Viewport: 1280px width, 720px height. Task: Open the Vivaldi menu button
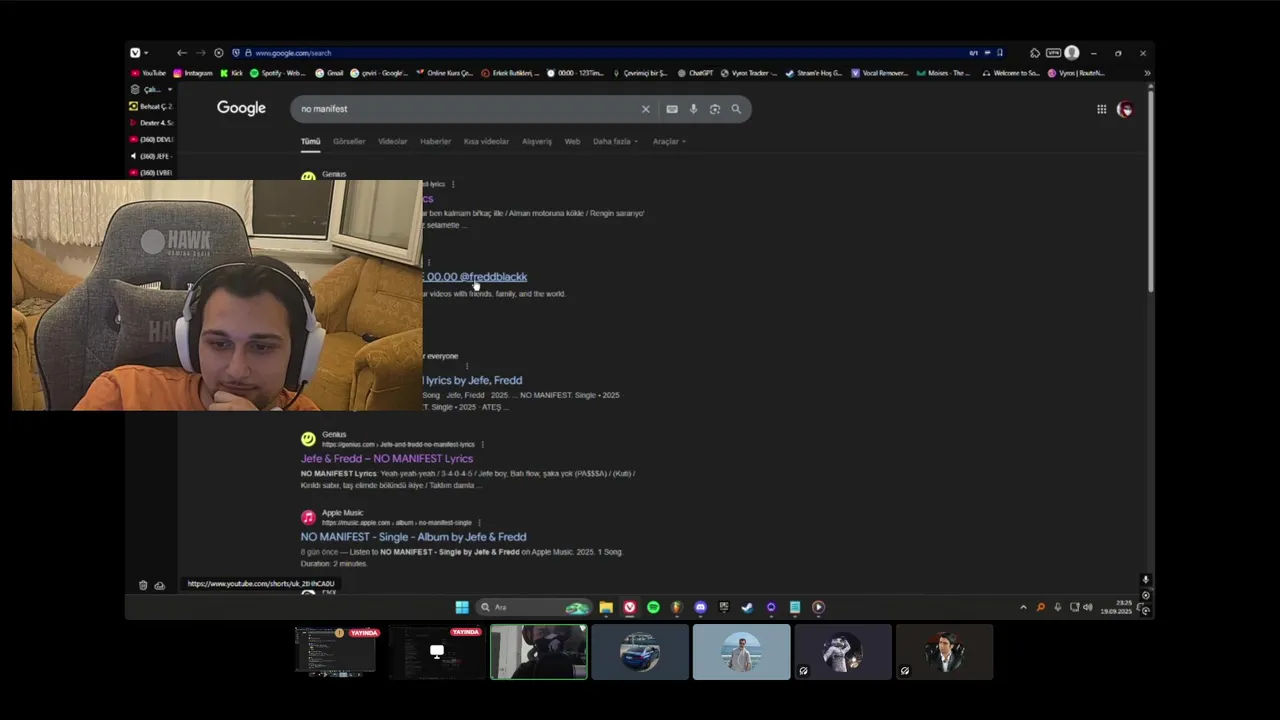pos(135,53)
